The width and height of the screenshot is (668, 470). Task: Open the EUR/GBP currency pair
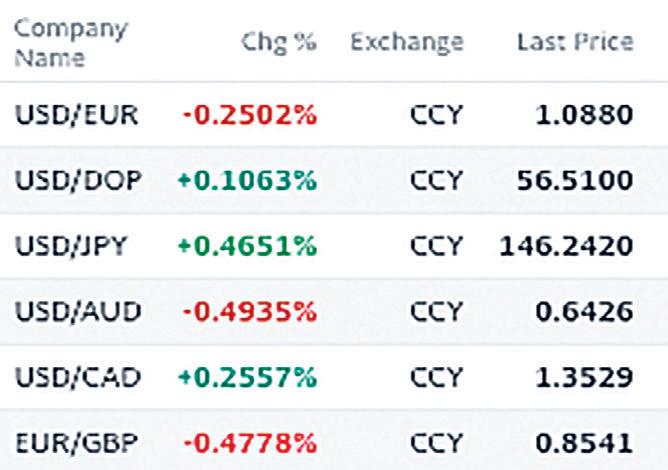pos(78,442)
